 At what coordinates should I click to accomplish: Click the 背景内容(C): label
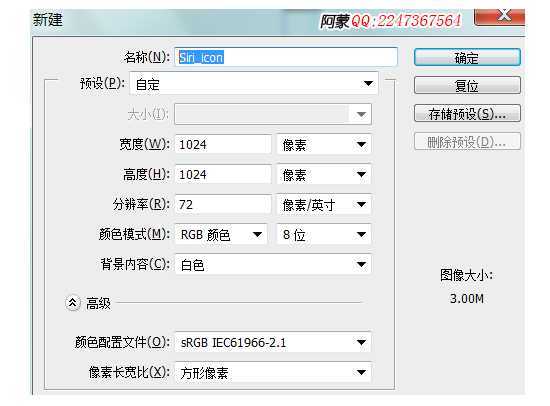click(135, 264)
